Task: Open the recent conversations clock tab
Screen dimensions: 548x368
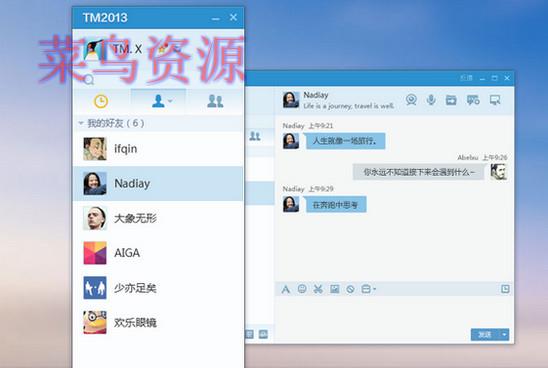Action: [x=101, y=101]
